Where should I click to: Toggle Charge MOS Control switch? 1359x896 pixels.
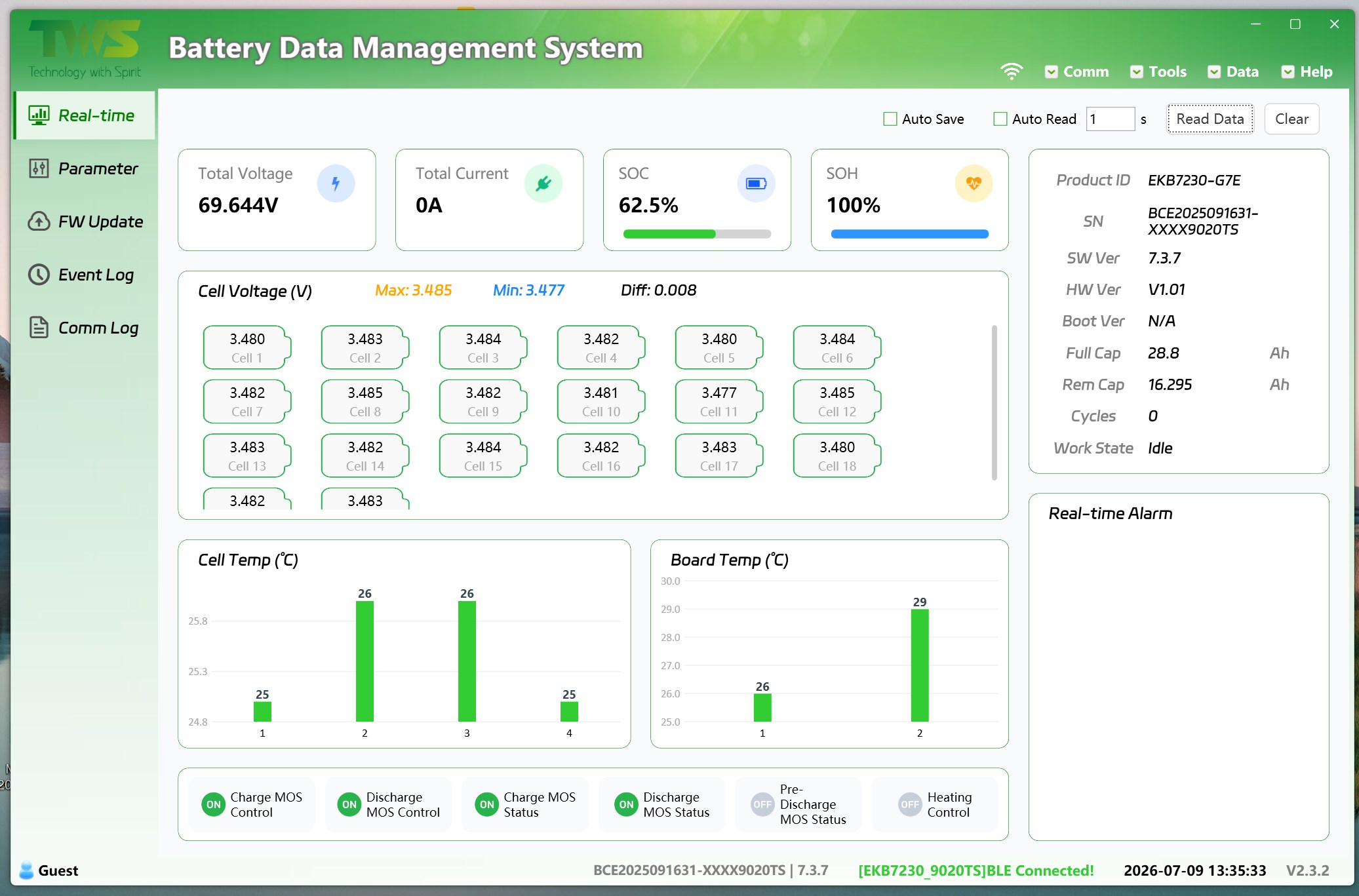tap(214, 804)
